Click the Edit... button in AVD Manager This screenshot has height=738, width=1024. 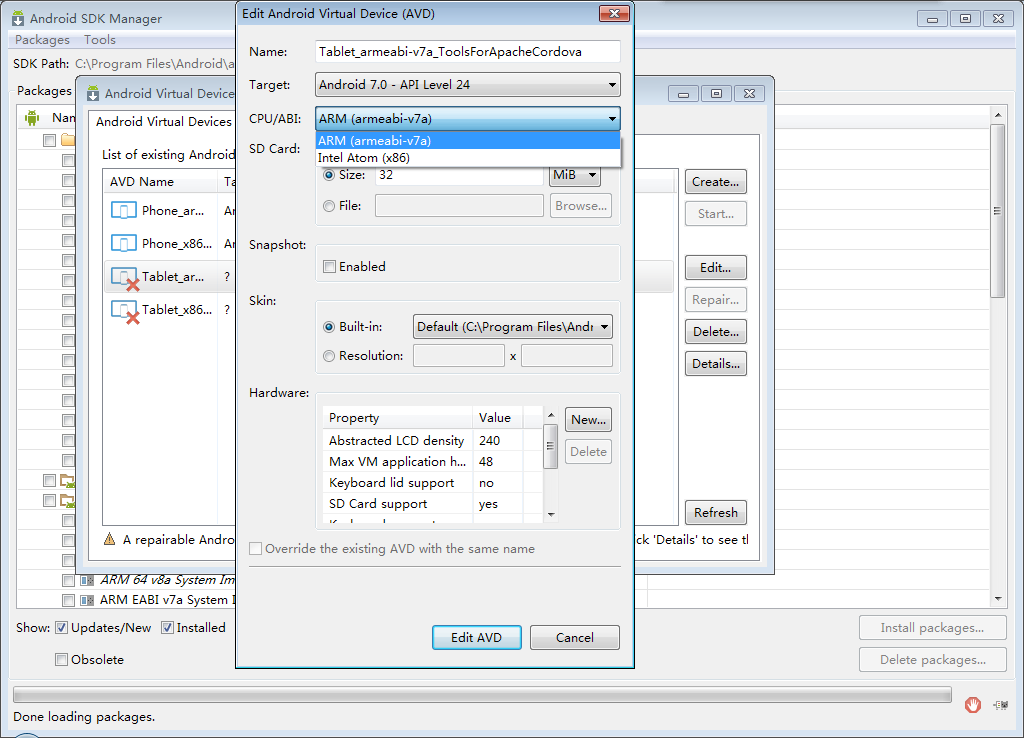716,268
